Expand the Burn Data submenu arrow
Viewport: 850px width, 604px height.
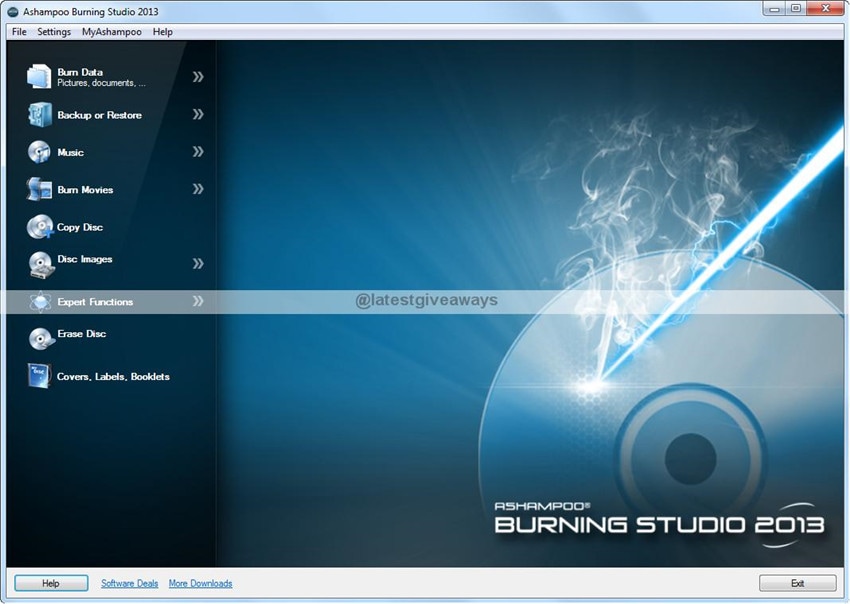click(x=198, y=77)
